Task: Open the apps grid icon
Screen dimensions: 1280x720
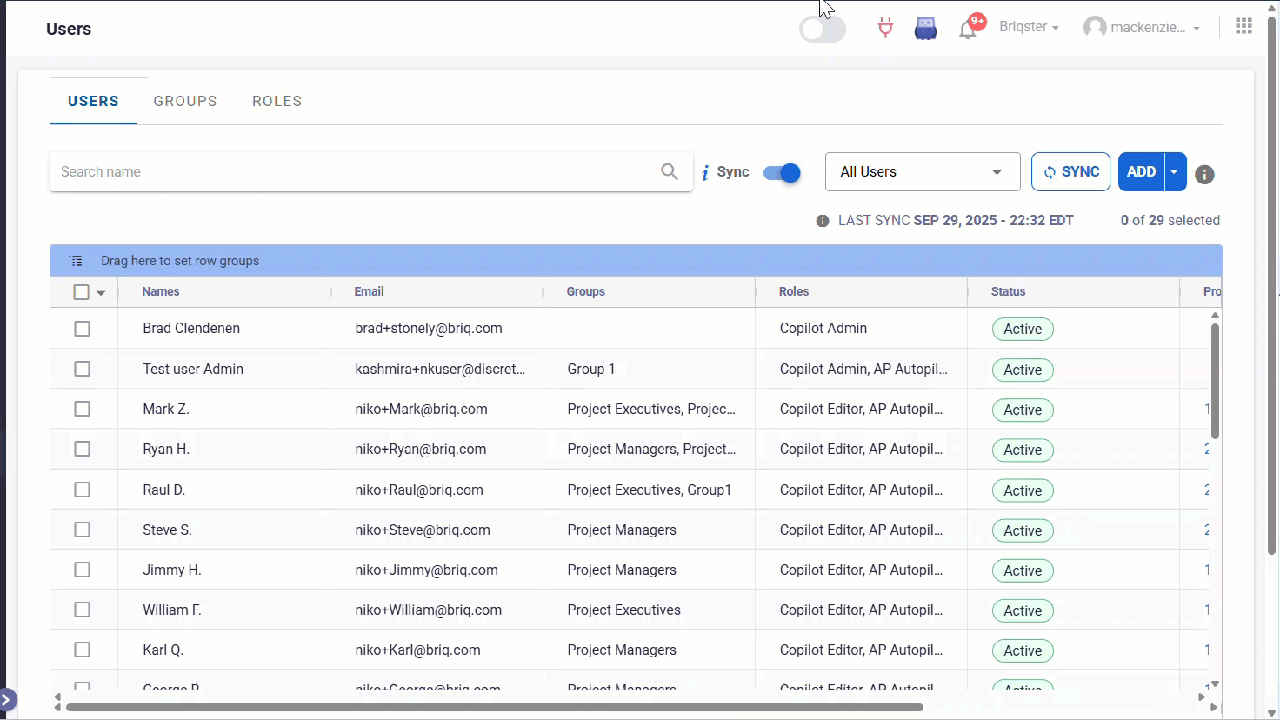Action: 1244,26
